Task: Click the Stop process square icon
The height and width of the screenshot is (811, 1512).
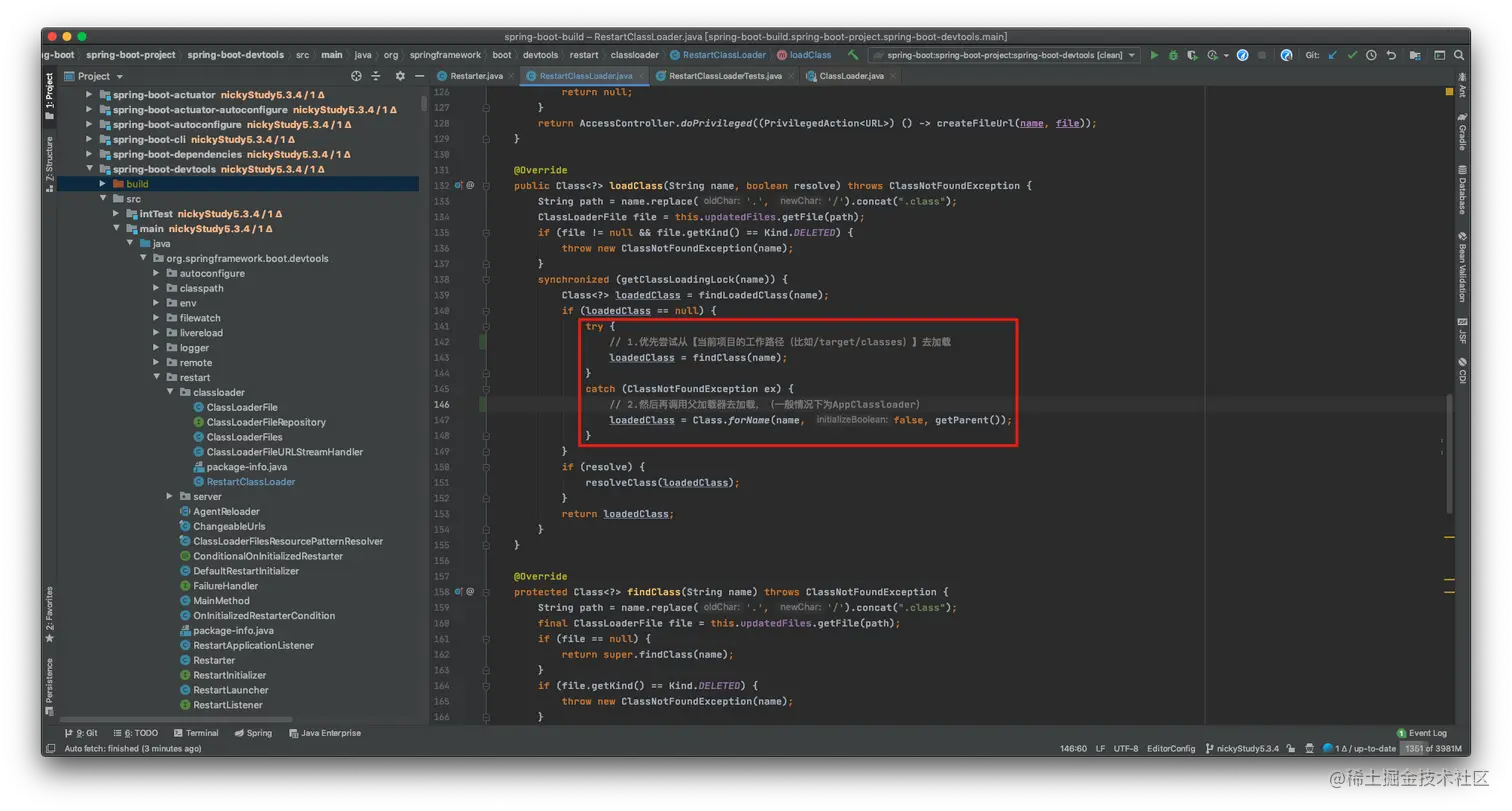Action: 1262,55
